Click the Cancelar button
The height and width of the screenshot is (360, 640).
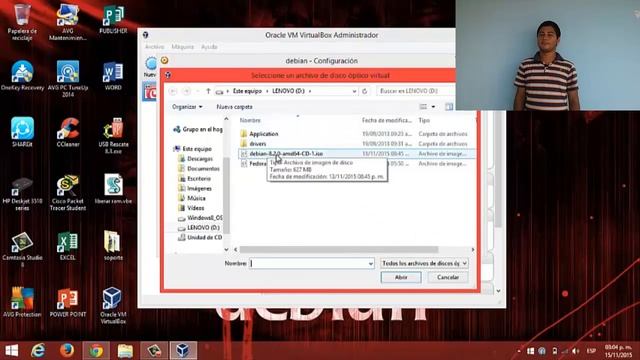[448, 277]
